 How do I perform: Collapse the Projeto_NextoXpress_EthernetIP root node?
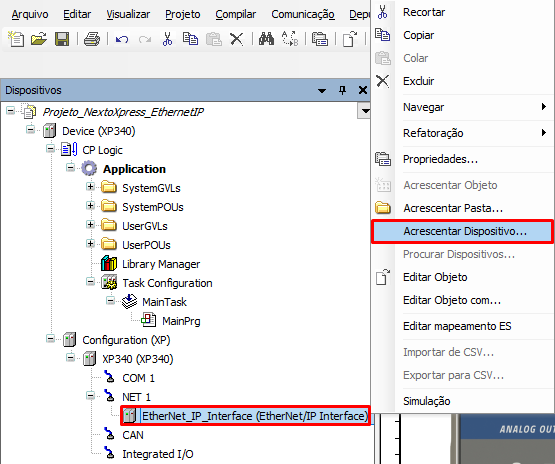pos(11,111)
